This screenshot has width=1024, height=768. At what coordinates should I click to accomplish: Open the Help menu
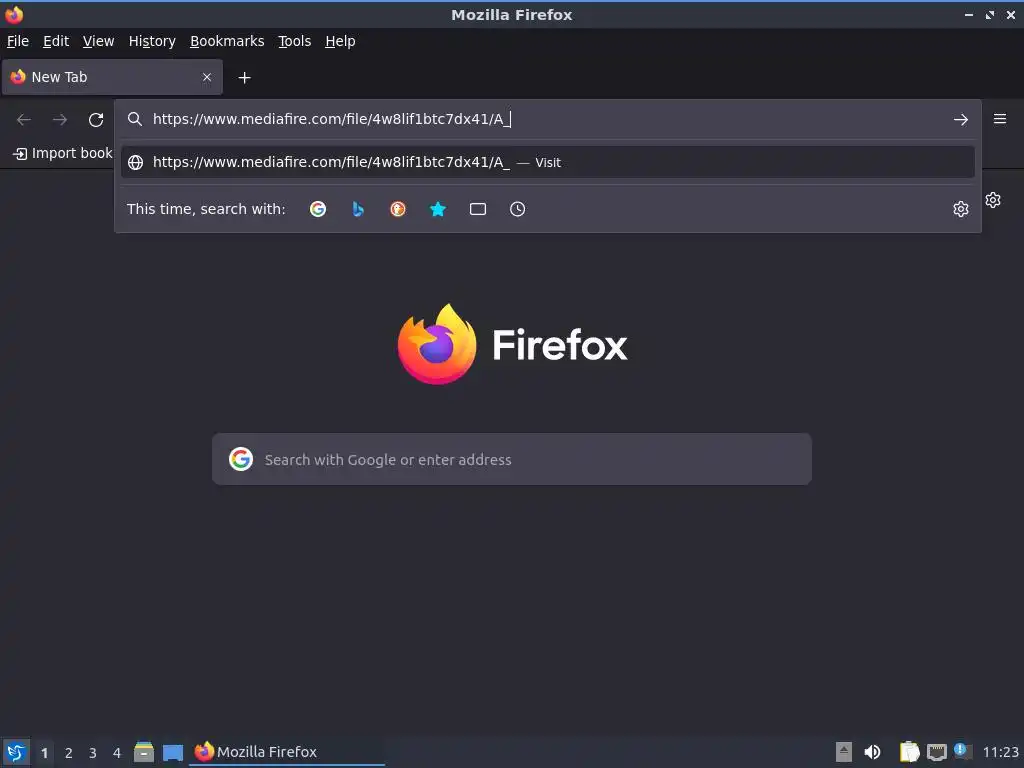tap(340, 41)
